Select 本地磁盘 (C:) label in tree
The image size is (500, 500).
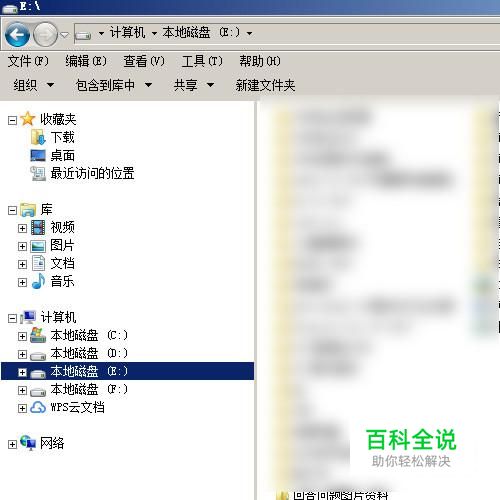coord(89,335)
